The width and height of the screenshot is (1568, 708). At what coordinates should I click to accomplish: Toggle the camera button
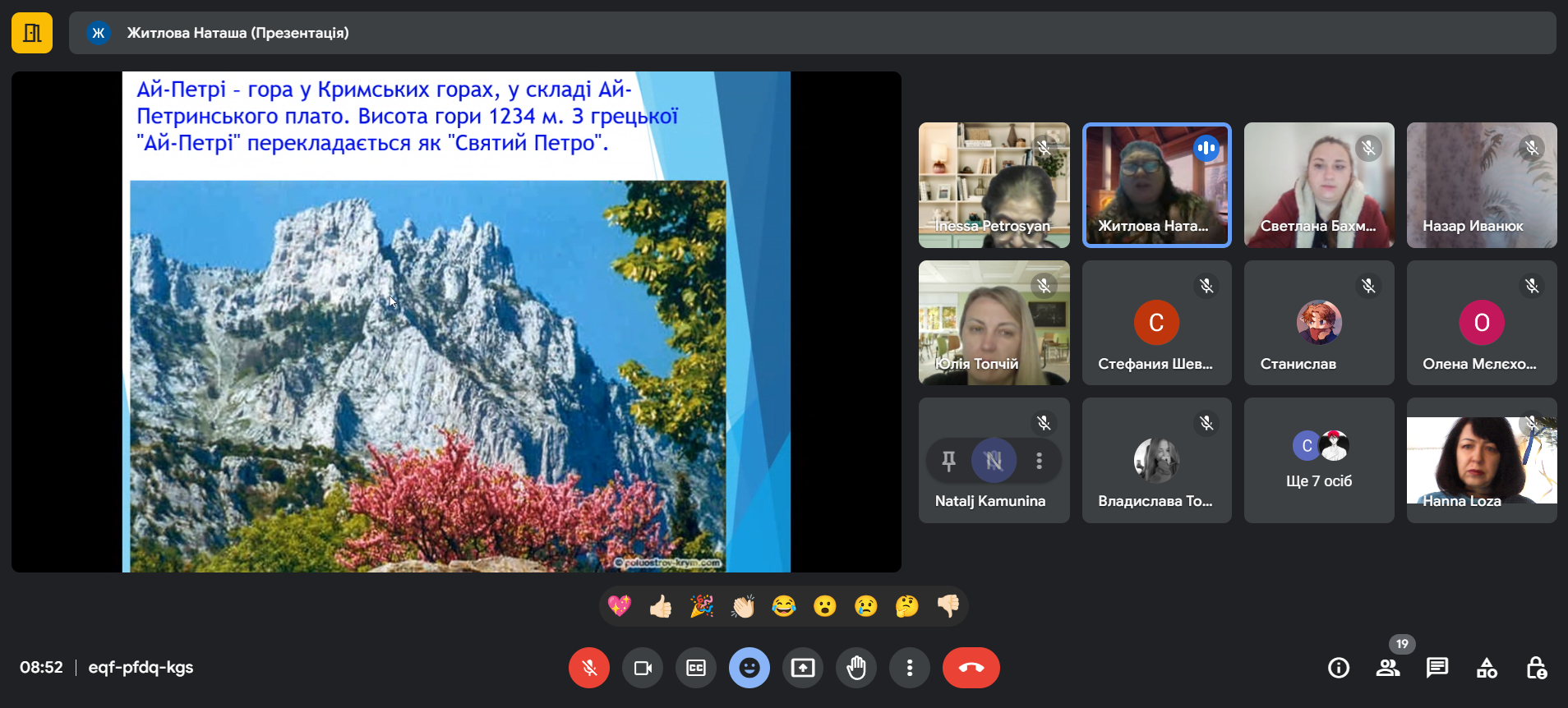click(x=642, y=668)
